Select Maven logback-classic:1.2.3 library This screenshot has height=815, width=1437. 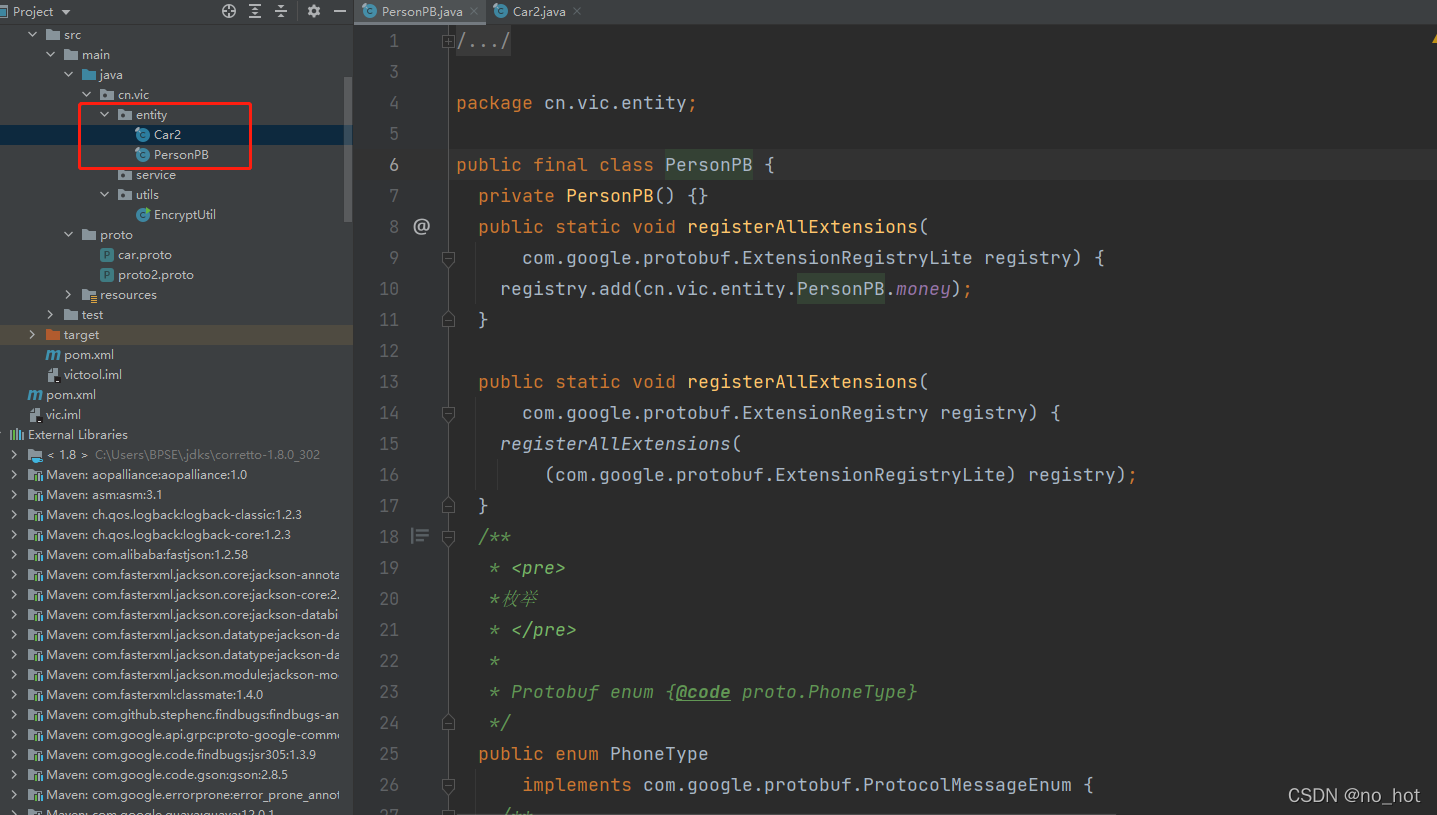click(174, 515)
